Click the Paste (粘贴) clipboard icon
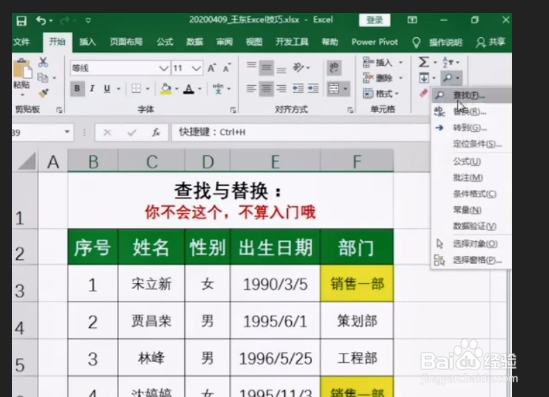Screen dimensions: 549x397 (x=22, y=69)
